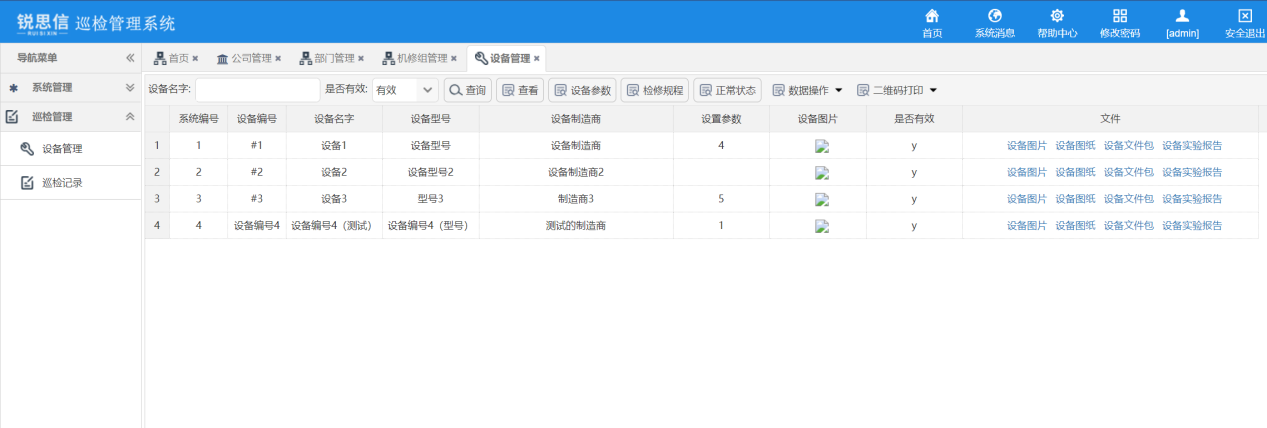Open the 设备图片 thumbnail in the 设备2 row
Viewport: 1267px width, 428px height.
[x=822, y=172]
